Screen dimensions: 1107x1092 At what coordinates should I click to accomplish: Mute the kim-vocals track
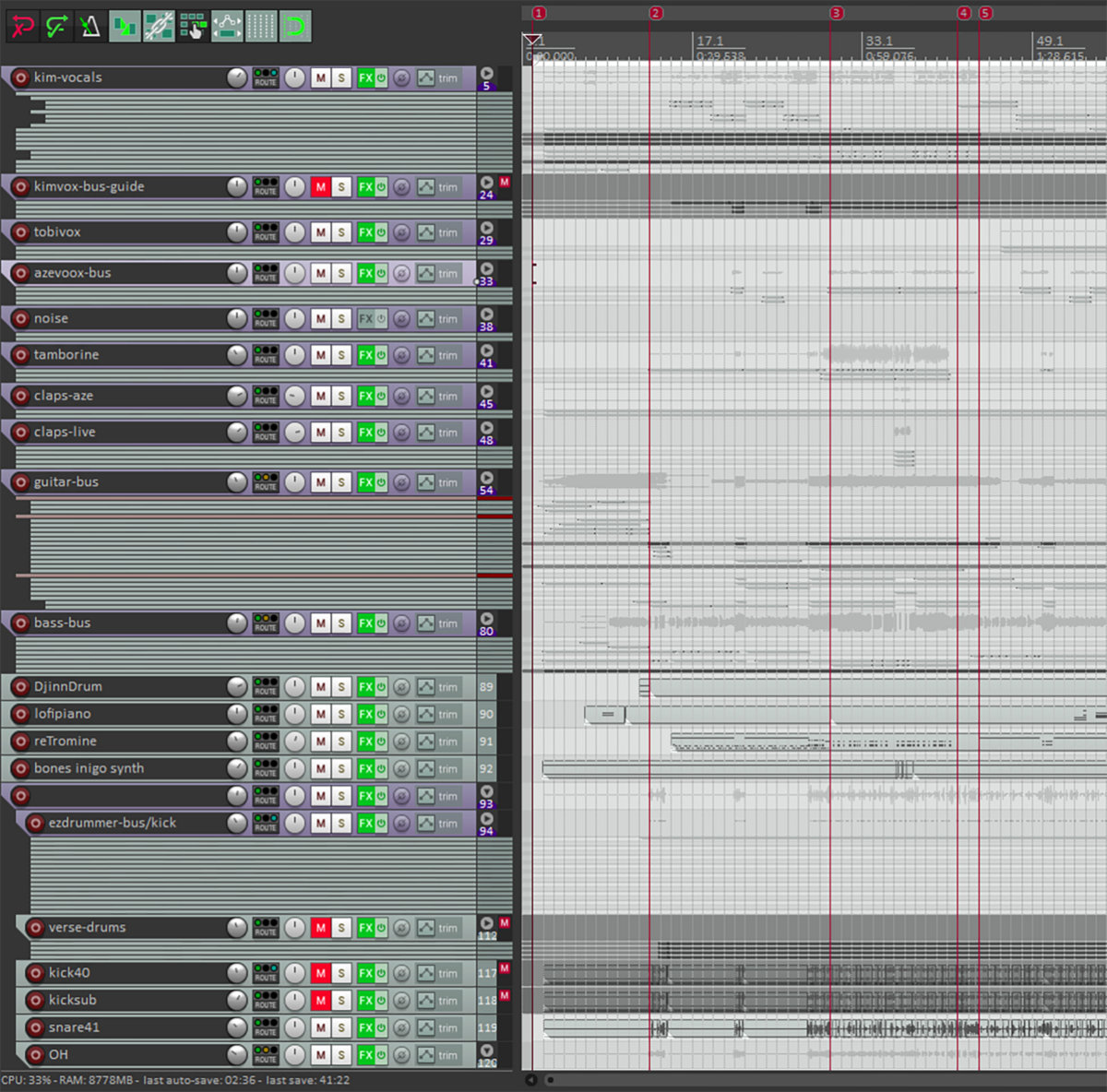coord(320,77)
